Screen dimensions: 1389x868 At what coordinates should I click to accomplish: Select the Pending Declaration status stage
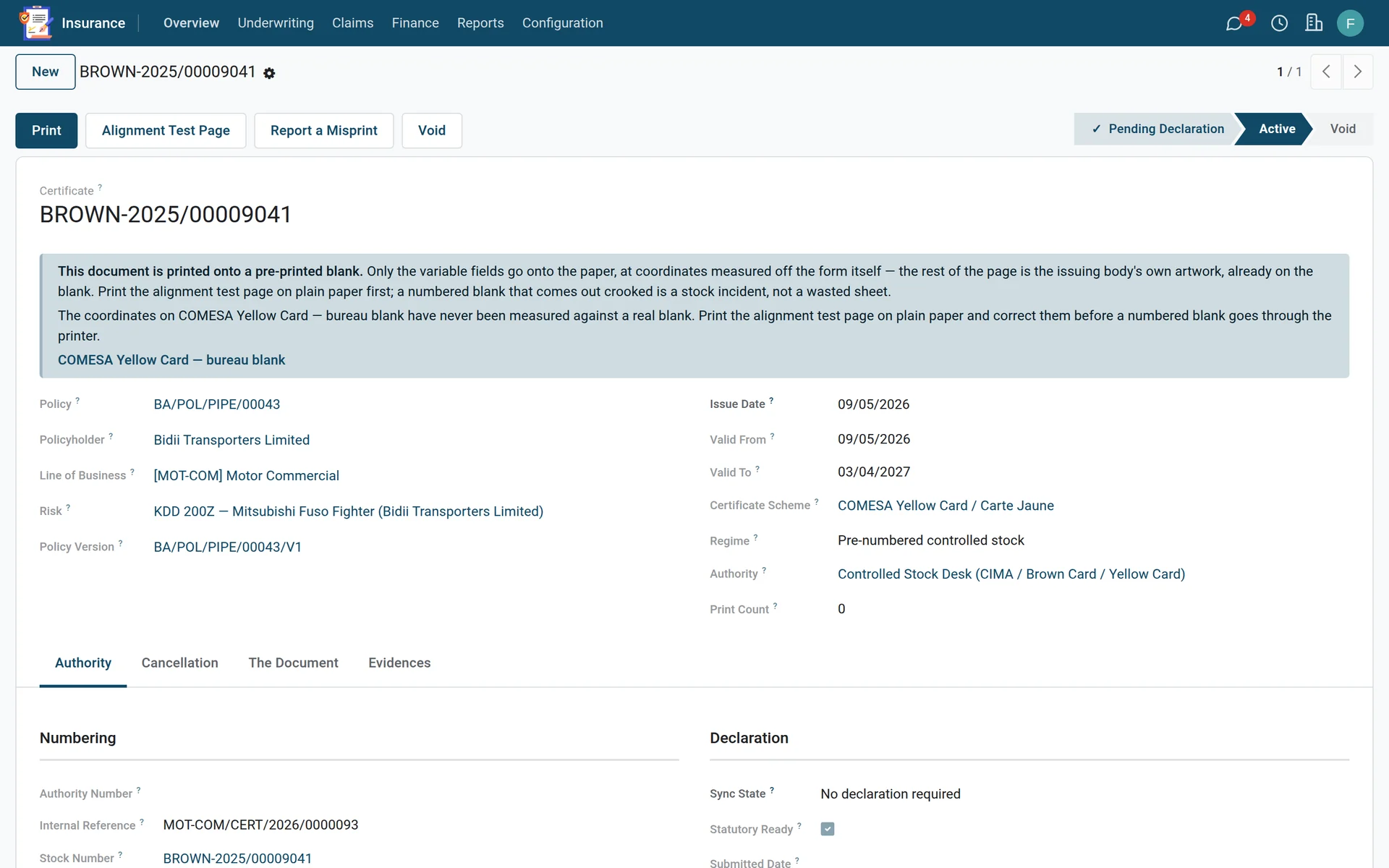point(1157,129)
